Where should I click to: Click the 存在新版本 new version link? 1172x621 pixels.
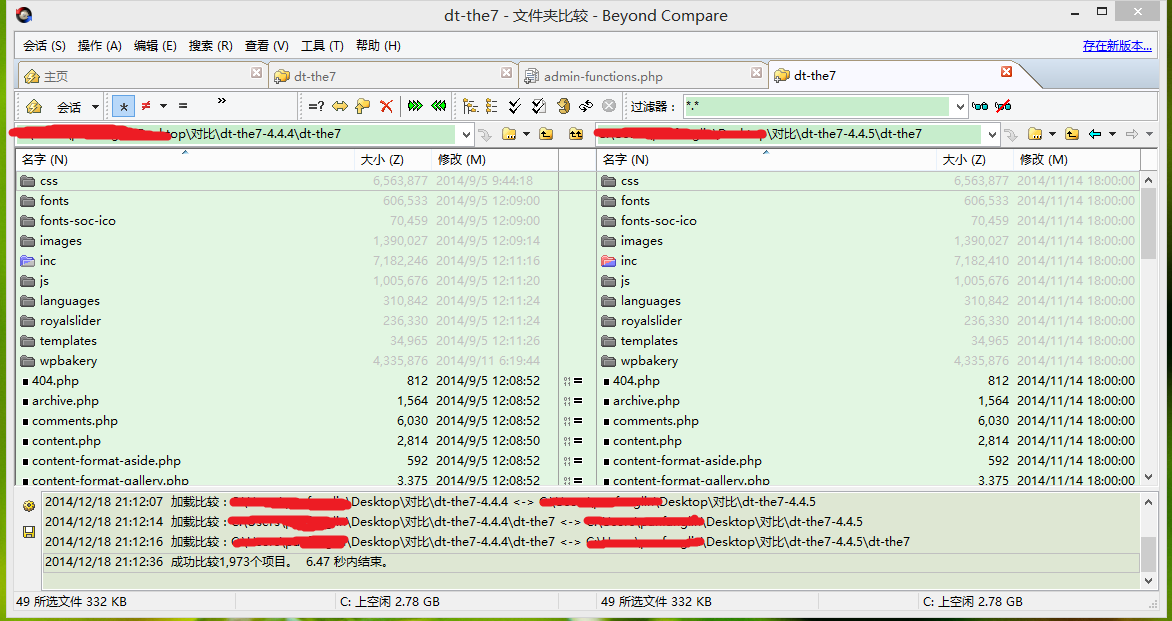pyautogui.click(x=1116, y=46)
